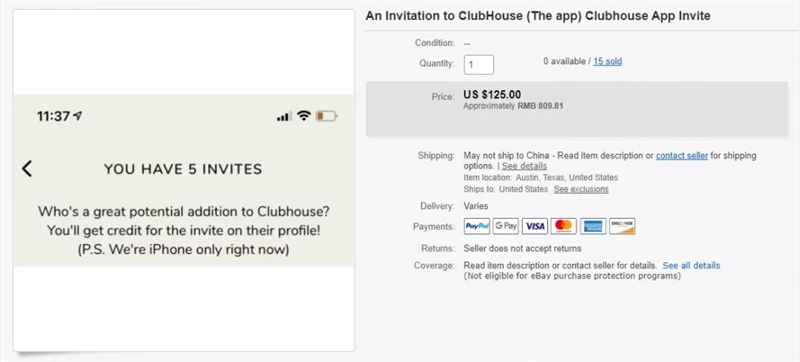Screen dimensions: 800x362
Task: Select the VISA card icon
Action: pos(535,226)
